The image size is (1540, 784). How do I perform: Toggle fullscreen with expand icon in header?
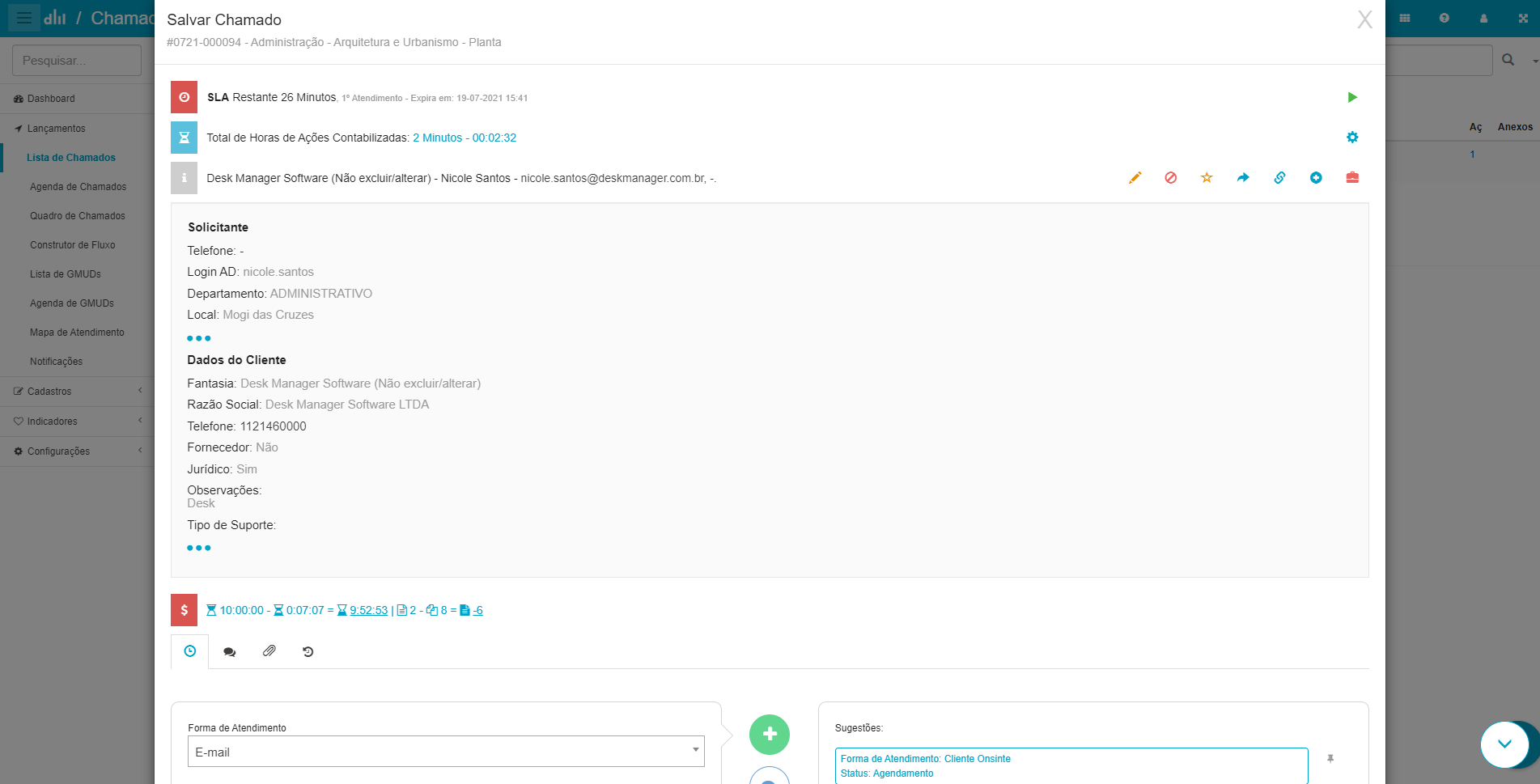pyautogui.click(x=1523, y=18)
